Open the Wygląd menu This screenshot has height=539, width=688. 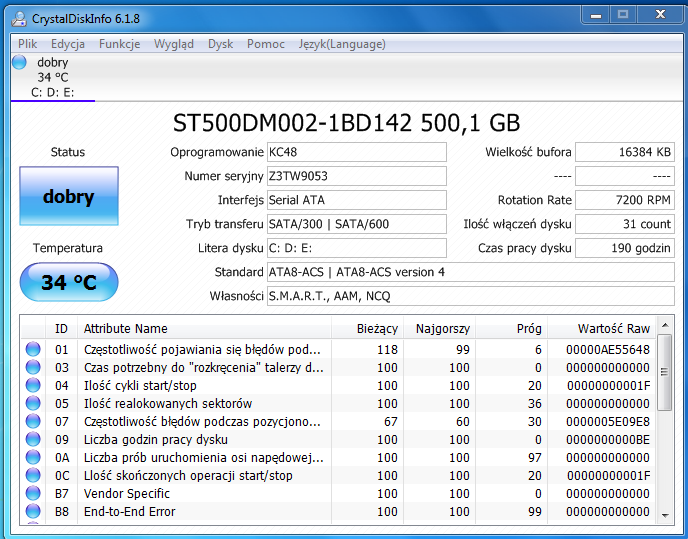[174, 44]
